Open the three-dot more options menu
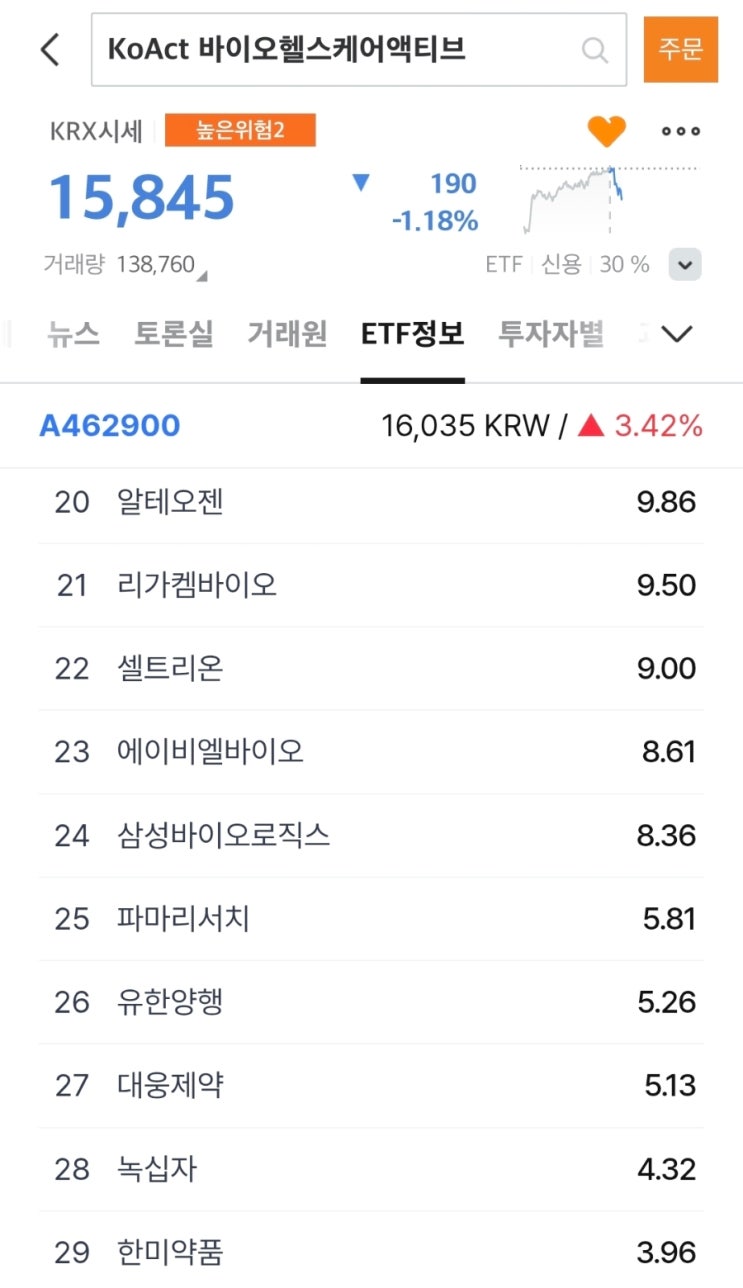 click(x=681, y=131)
